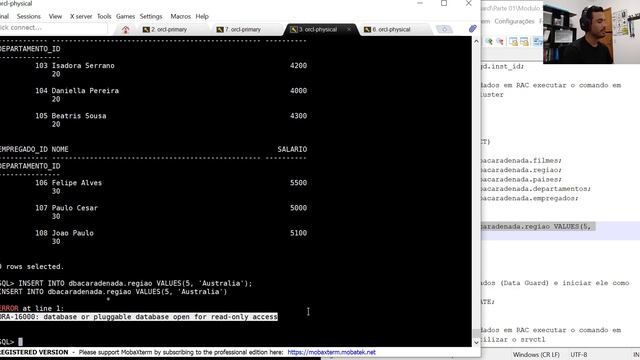The height and width of the screenshot is (360, 640).
Task: Maximize the MobaXterm window
Action: [x=444, y=3]
